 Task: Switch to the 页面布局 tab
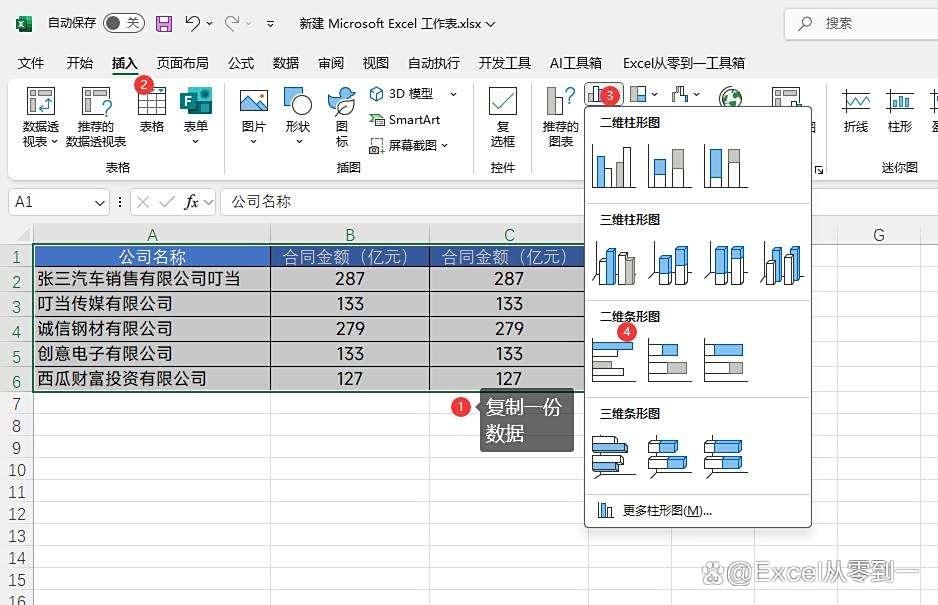(183, 63)
